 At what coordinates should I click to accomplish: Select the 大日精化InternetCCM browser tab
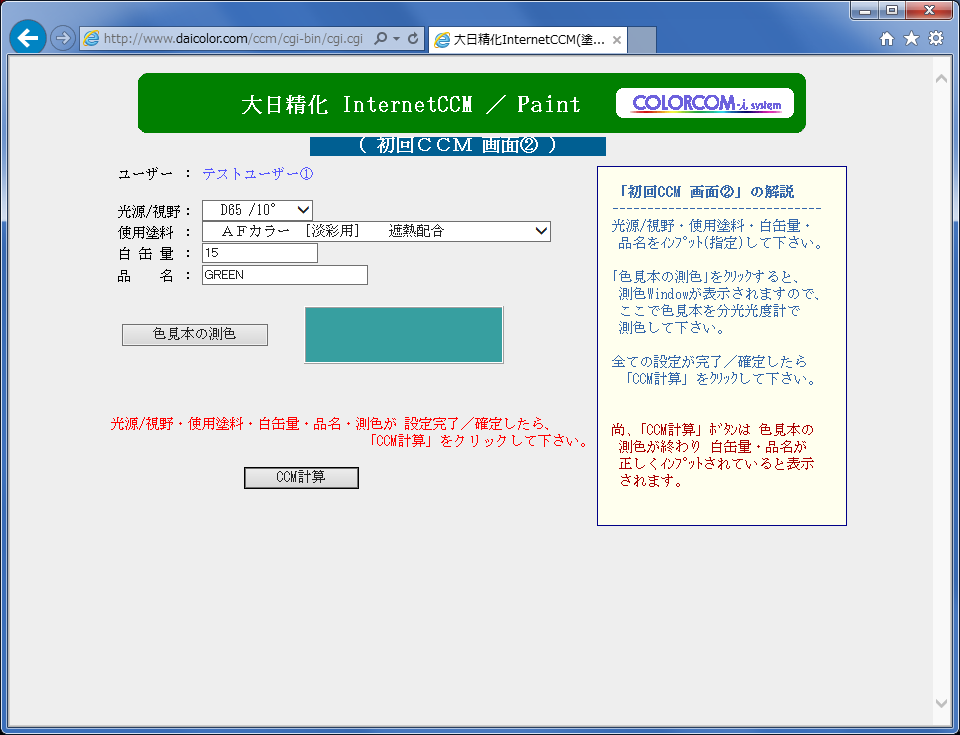click(x=527, y=40)
